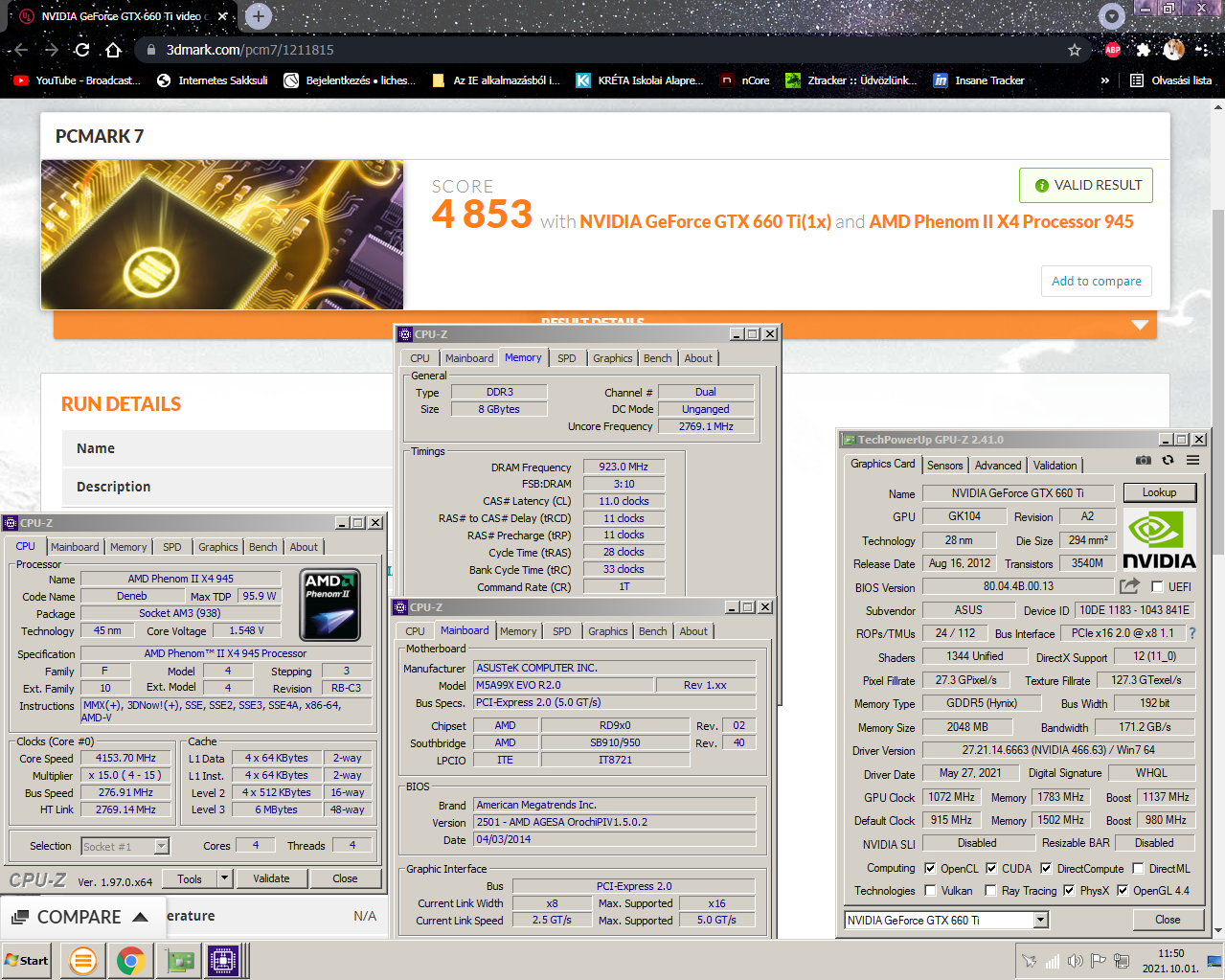Image resolution: width=1225 pixels, height=980 pixels.
Task: Toggle the OpenGL 4.4 checkbox
Action: 1123,890
